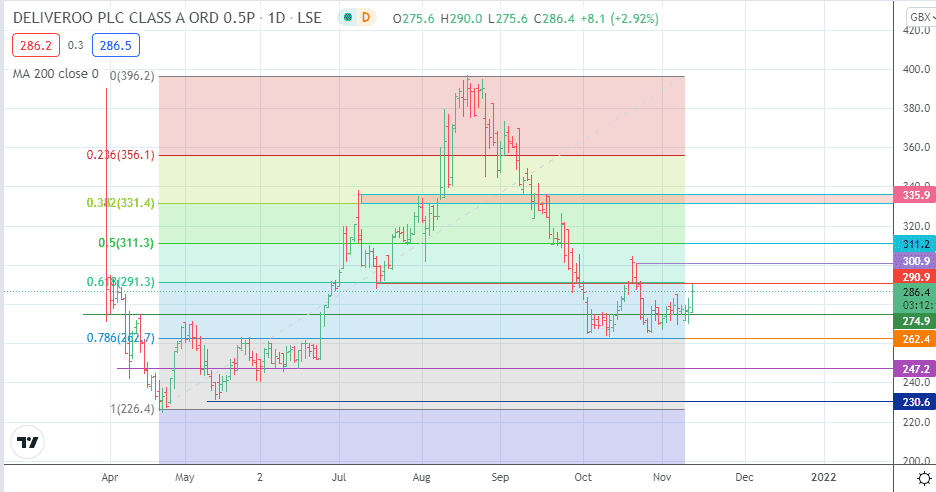Click the Apr label on the time axis

[110, 477]
